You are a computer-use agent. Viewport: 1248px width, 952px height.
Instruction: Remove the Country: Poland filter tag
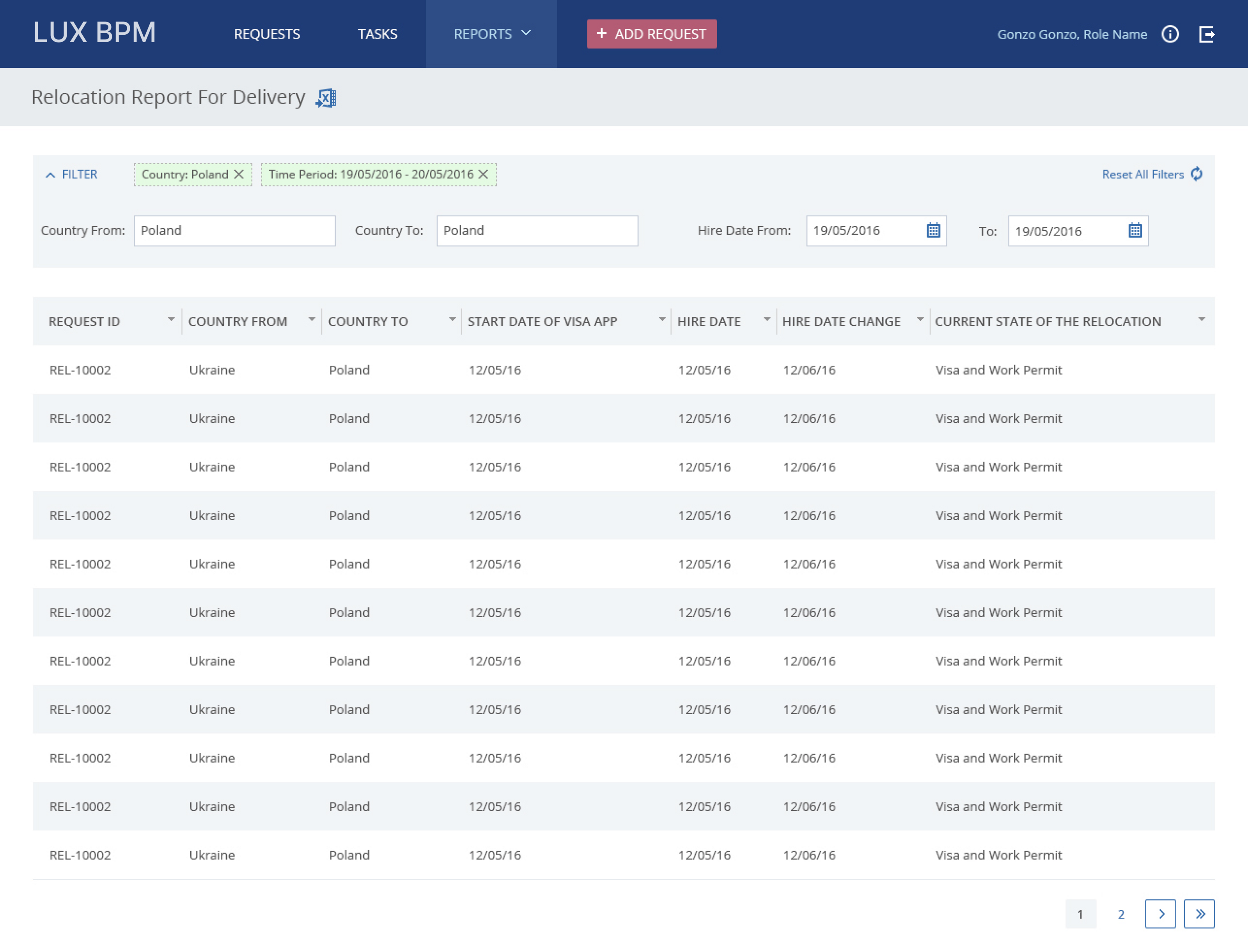(x=239, y=175)
